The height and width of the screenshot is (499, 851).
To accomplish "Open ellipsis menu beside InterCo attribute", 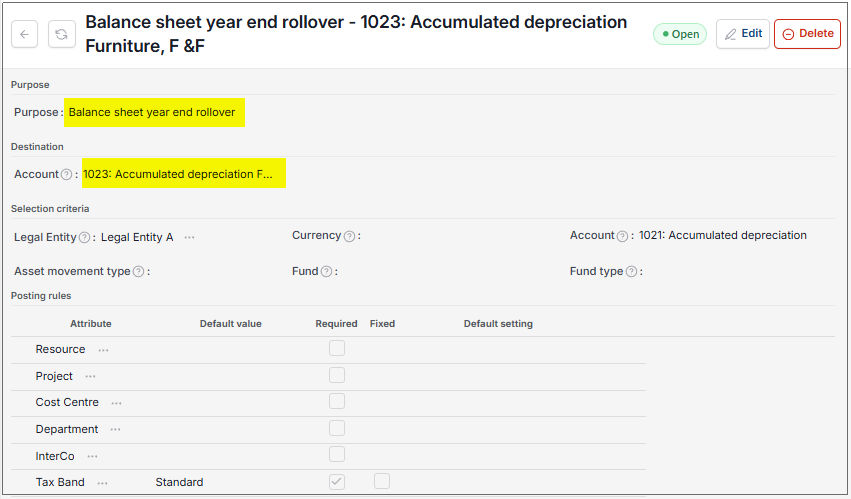I will (x=92, y=456).
